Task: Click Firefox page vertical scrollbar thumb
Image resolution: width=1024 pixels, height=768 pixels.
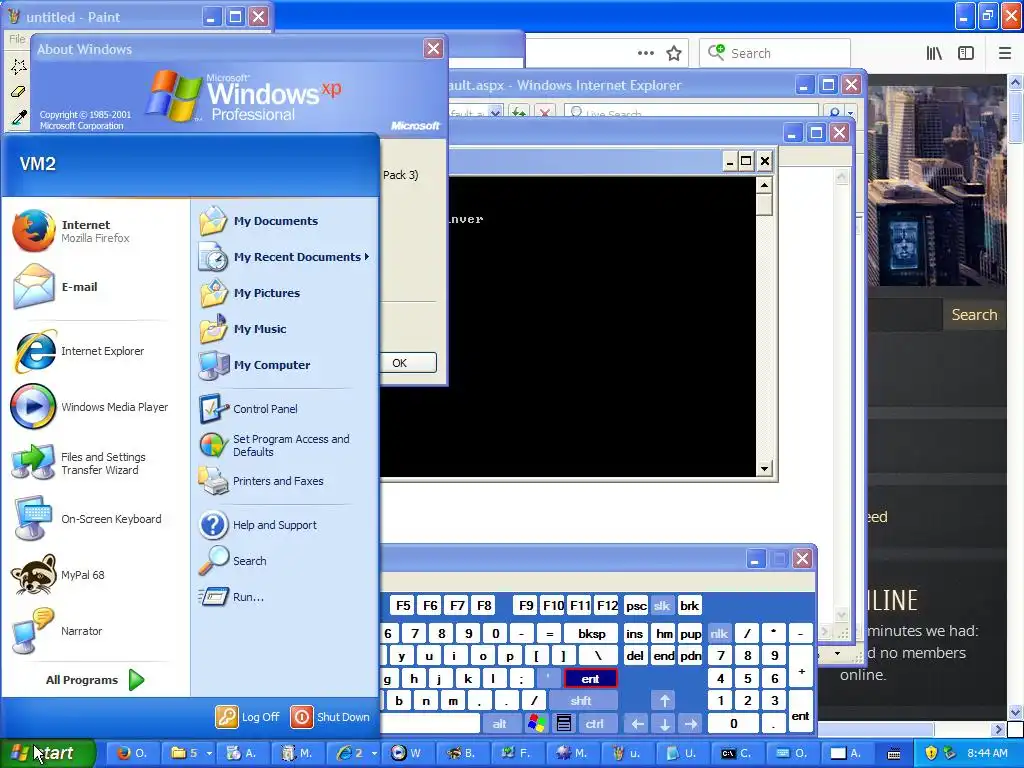Action: click(1016, 116)
